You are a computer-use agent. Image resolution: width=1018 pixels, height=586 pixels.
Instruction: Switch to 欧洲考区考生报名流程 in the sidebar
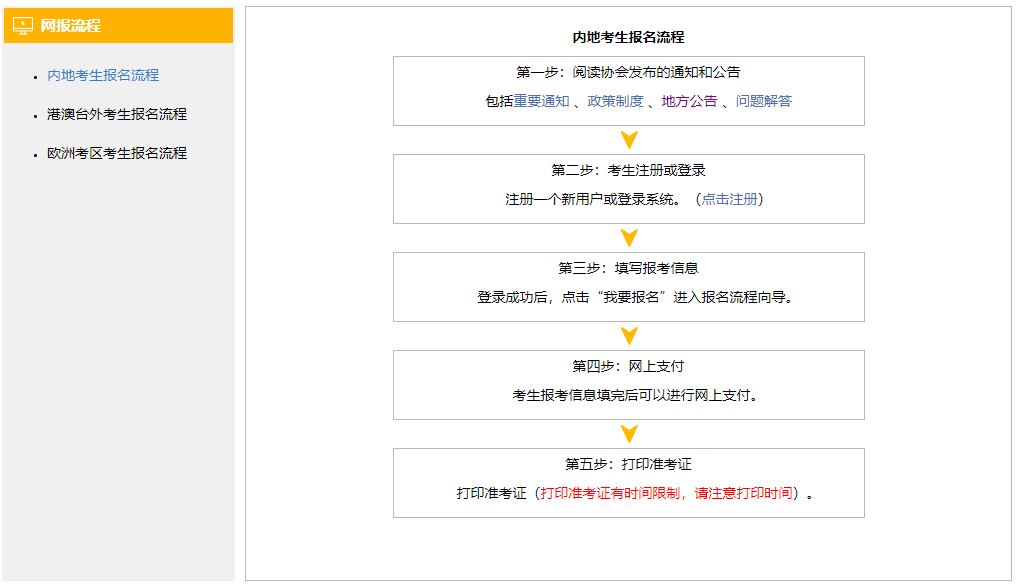click(x=117, y=153)
